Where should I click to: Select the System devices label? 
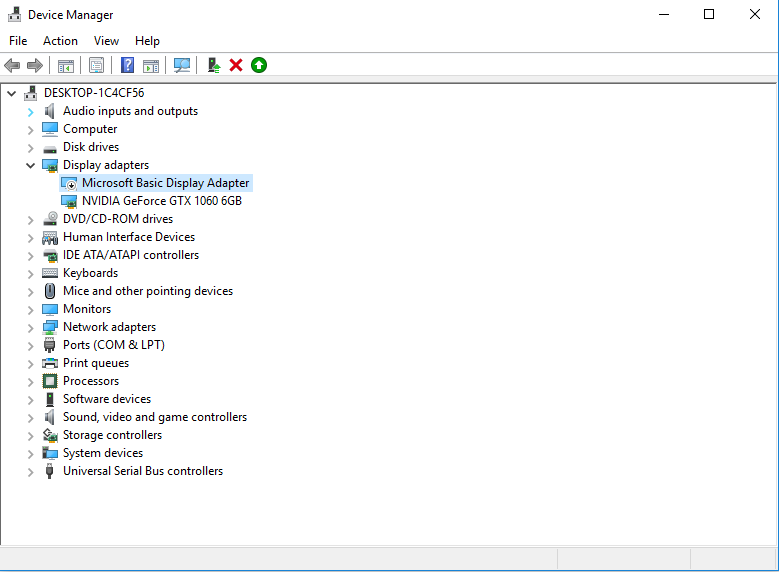point(103,453)
